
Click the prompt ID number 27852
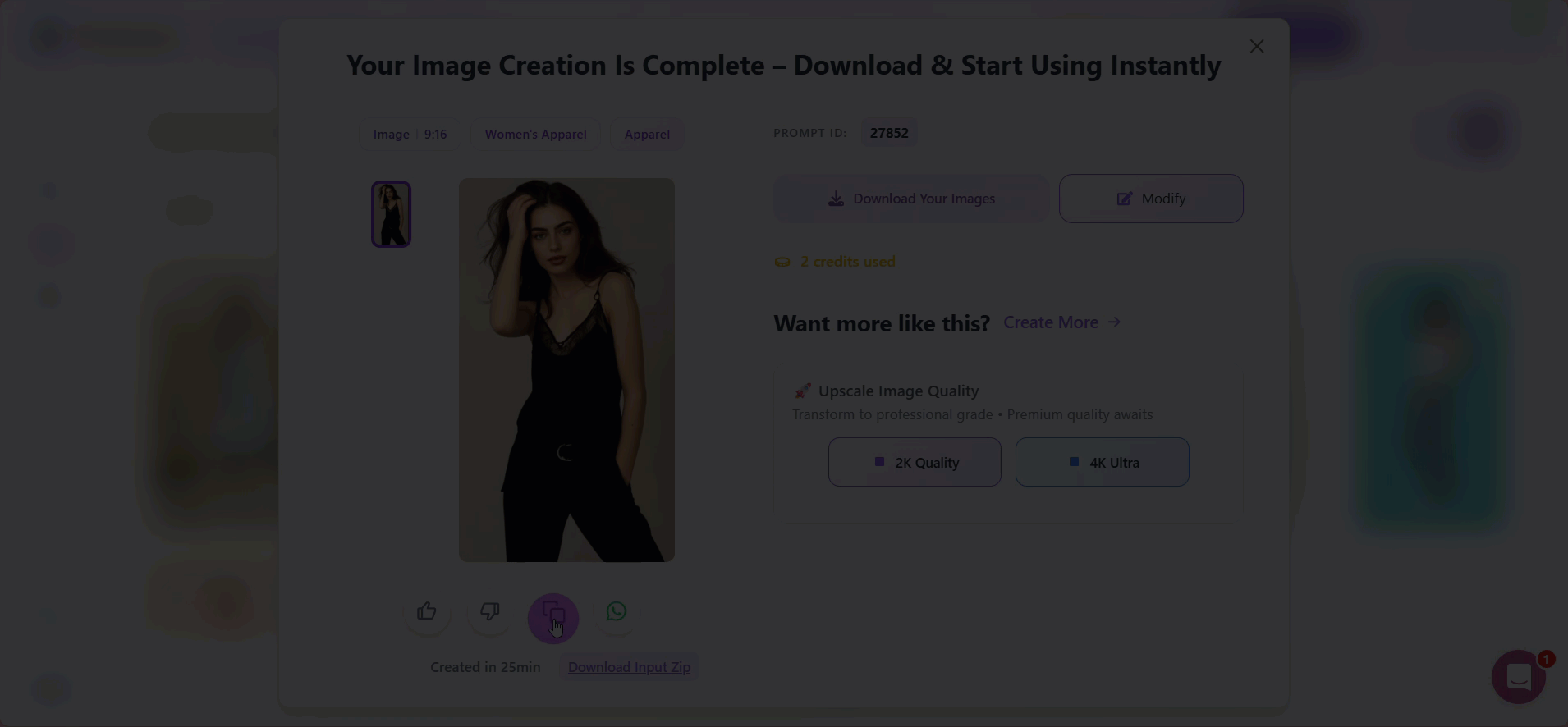click(889, 133)
